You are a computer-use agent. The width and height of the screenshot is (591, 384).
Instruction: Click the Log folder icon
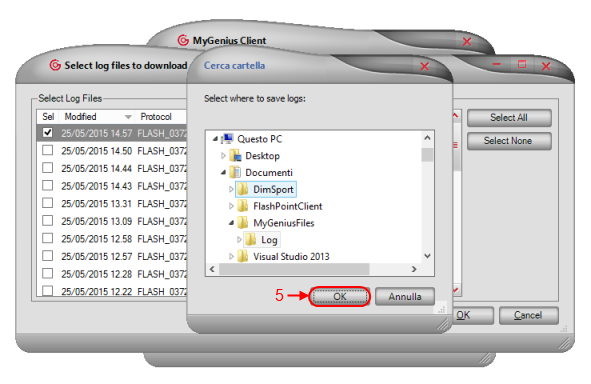[x=251, y=239]
